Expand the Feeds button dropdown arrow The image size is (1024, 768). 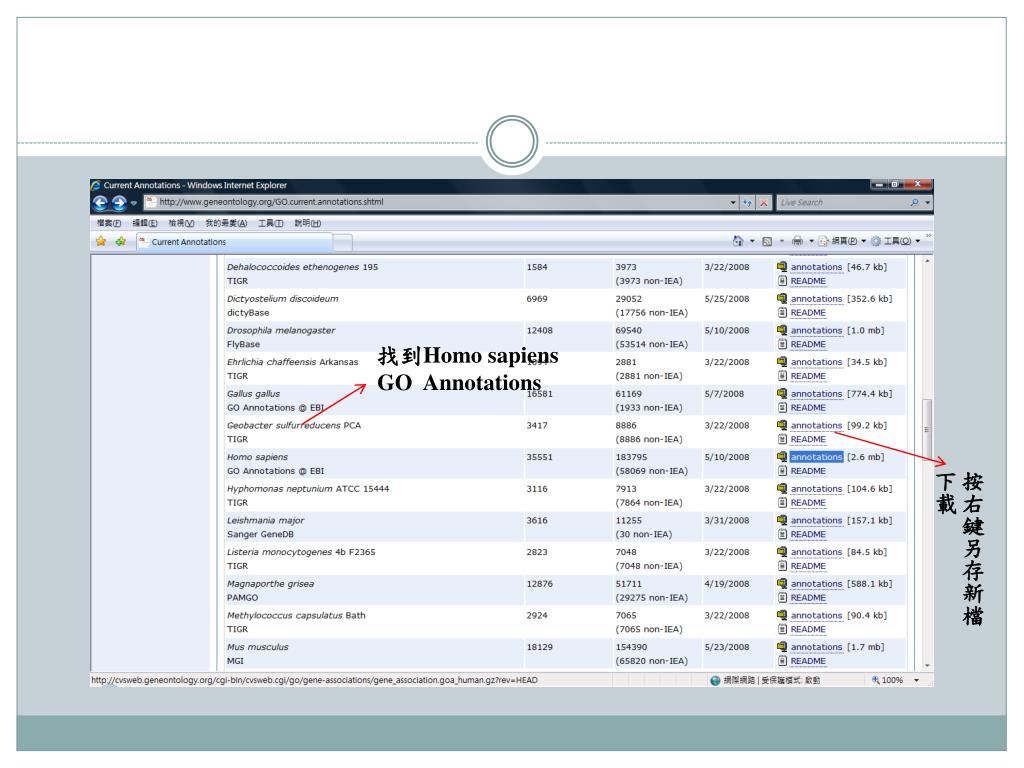pos(782,241)
